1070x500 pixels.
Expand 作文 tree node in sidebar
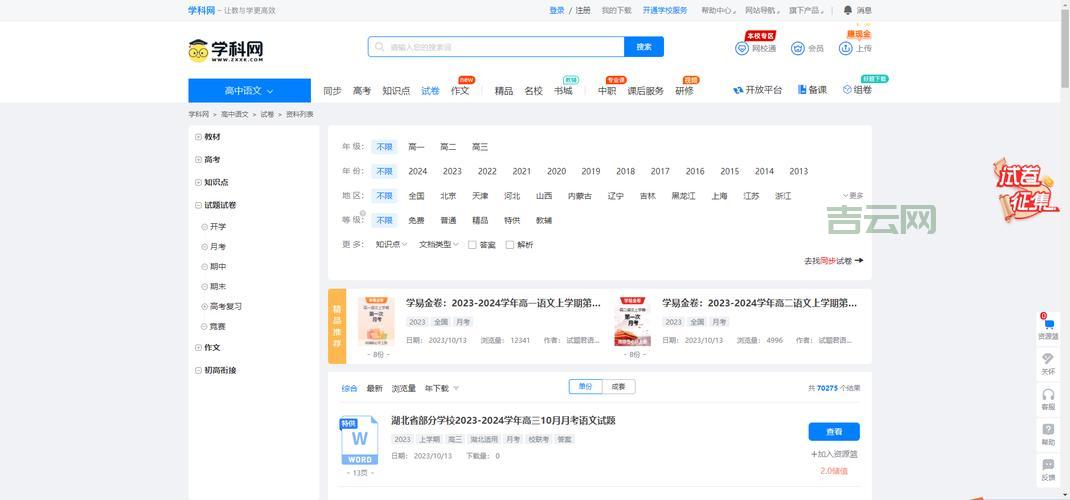[199, 347]
